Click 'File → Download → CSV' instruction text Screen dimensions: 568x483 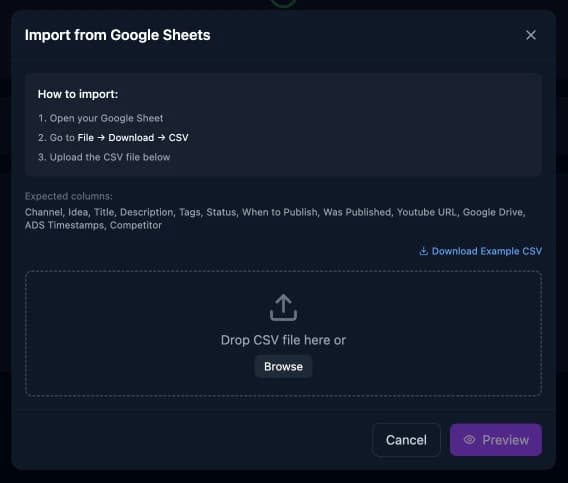click(x=133, y=138)
